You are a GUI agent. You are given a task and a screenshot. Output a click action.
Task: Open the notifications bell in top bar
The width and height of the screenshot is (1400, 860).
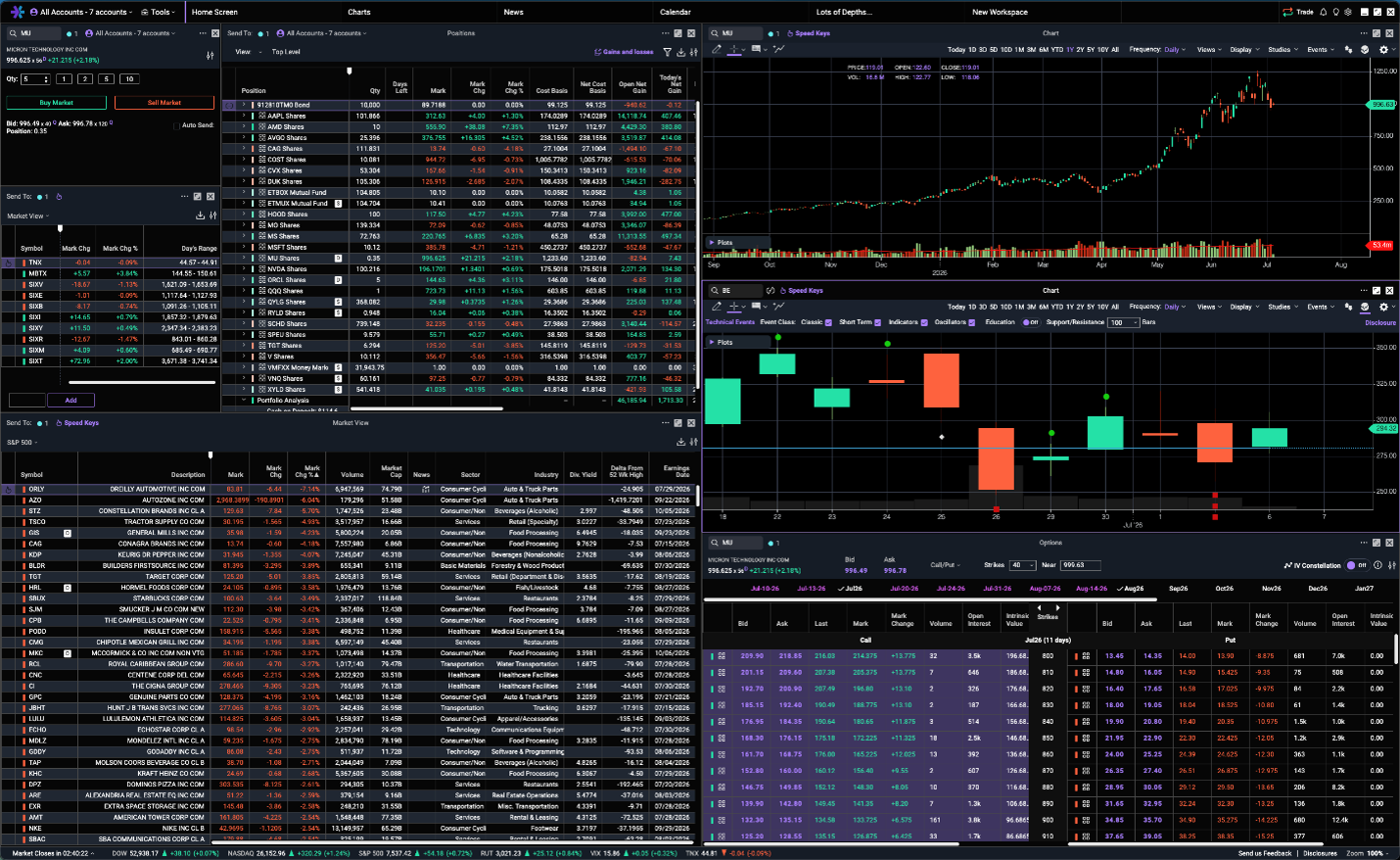[1323, 12]
